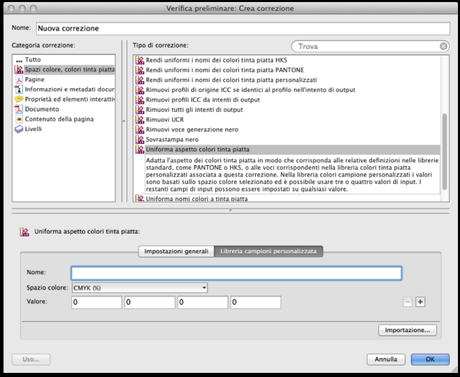Confirm with the OK button

(430, 359)
